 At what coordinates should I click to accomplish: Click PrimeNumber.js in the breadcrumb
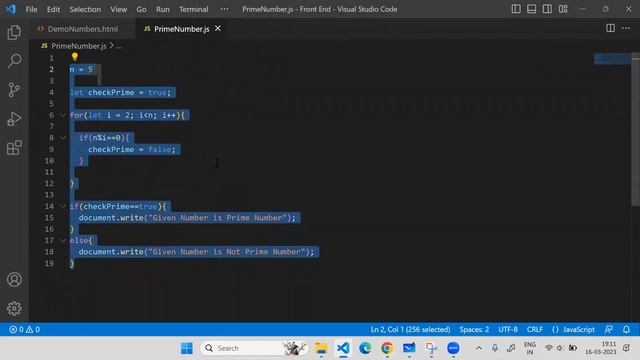pyautogui.click(x=79, y=46)
